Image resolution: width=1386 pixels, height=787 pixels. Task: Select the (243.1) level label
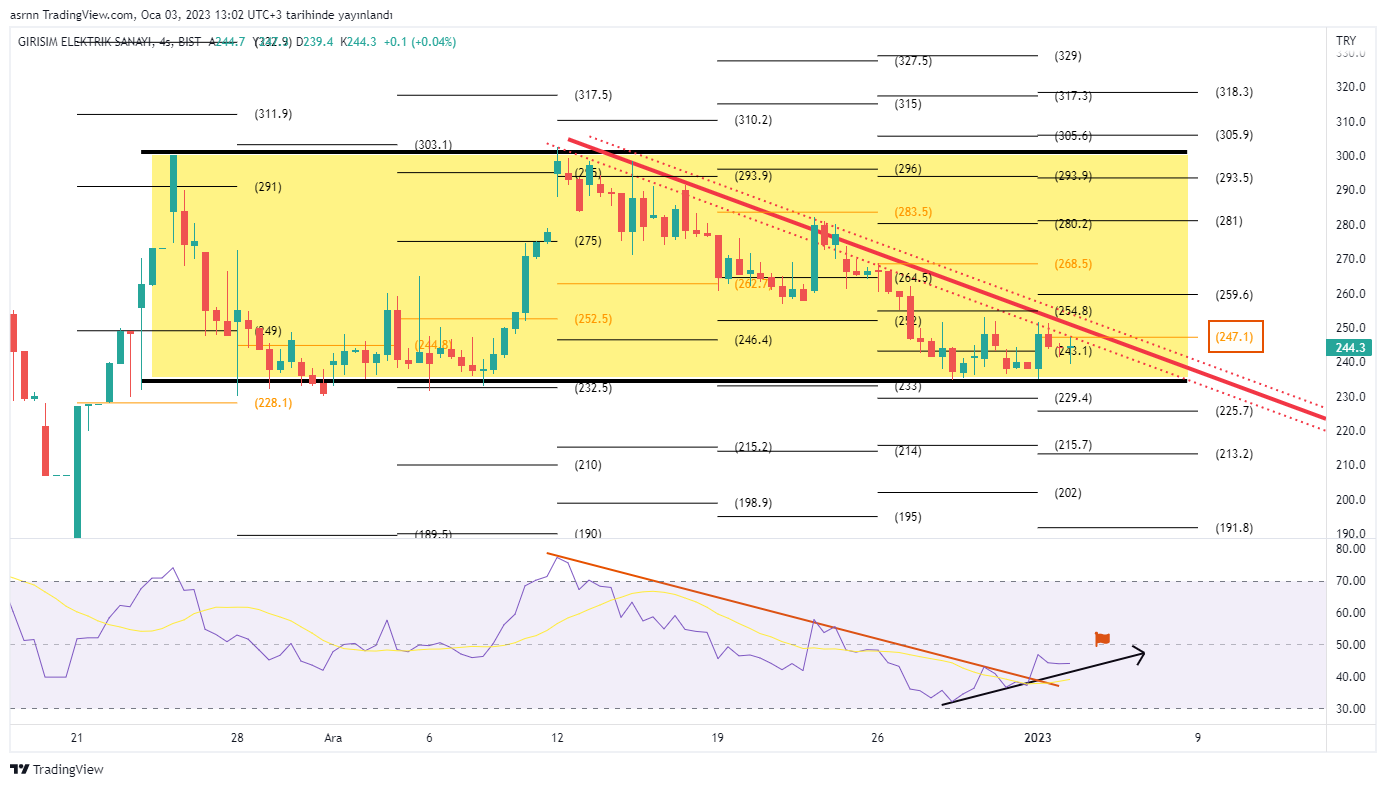1074,351
